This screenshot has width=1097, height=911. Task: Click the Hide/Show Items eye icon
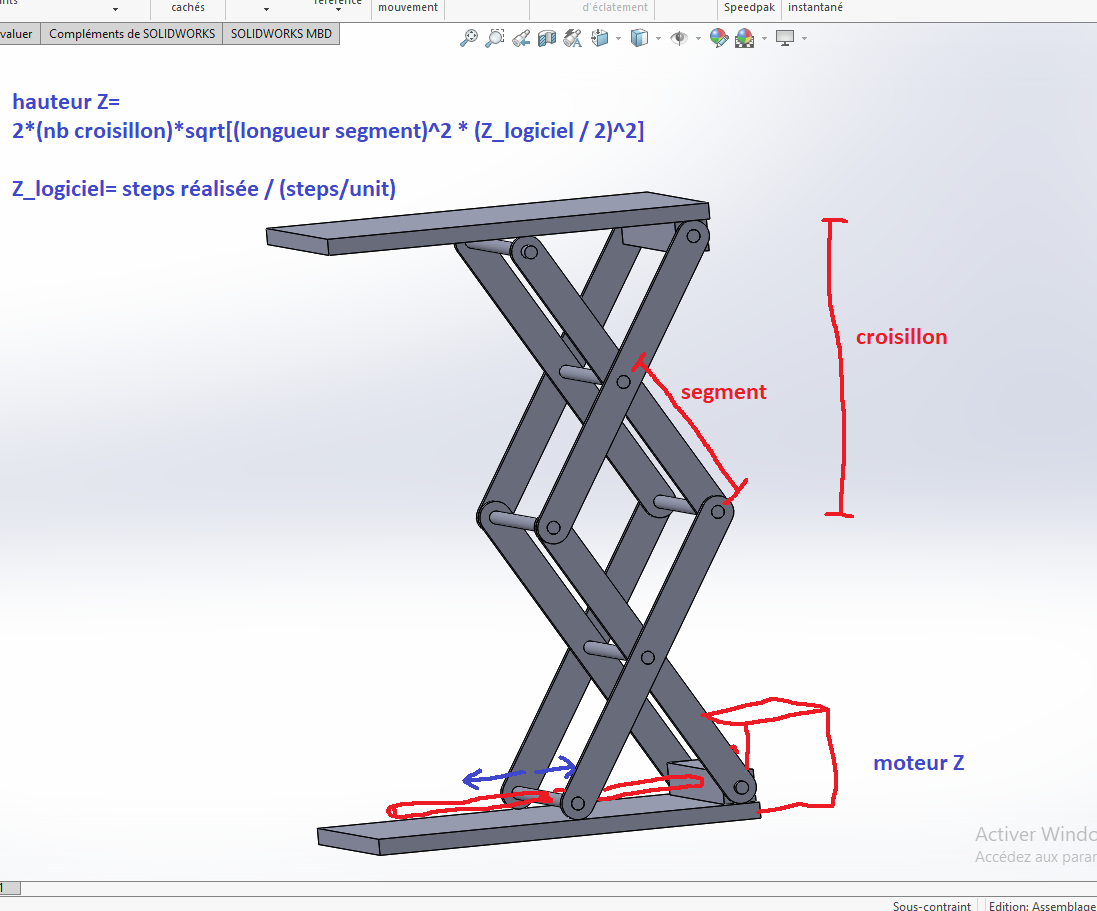[x=679, y=38]
